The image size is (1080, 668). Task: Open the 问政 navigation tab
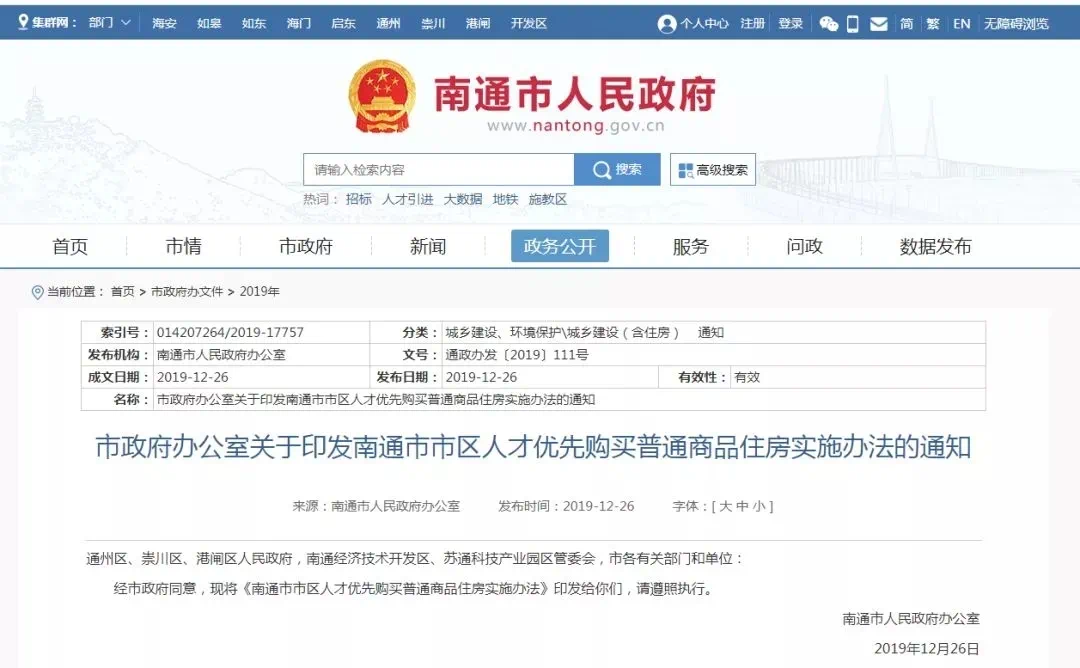click(804, 246)
